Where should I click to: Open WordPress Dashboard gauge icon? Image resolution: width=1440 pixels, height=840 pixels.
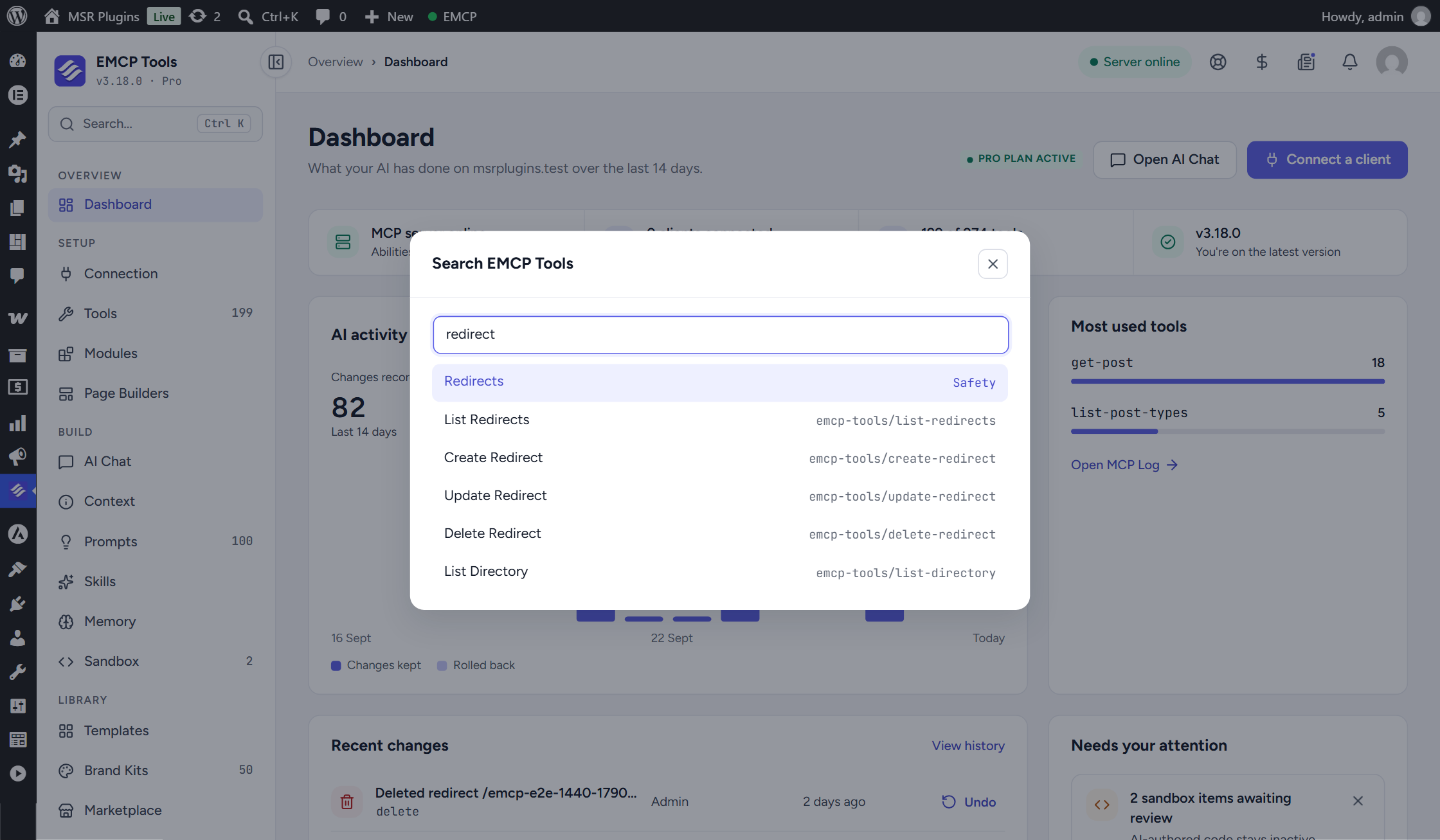18,60
